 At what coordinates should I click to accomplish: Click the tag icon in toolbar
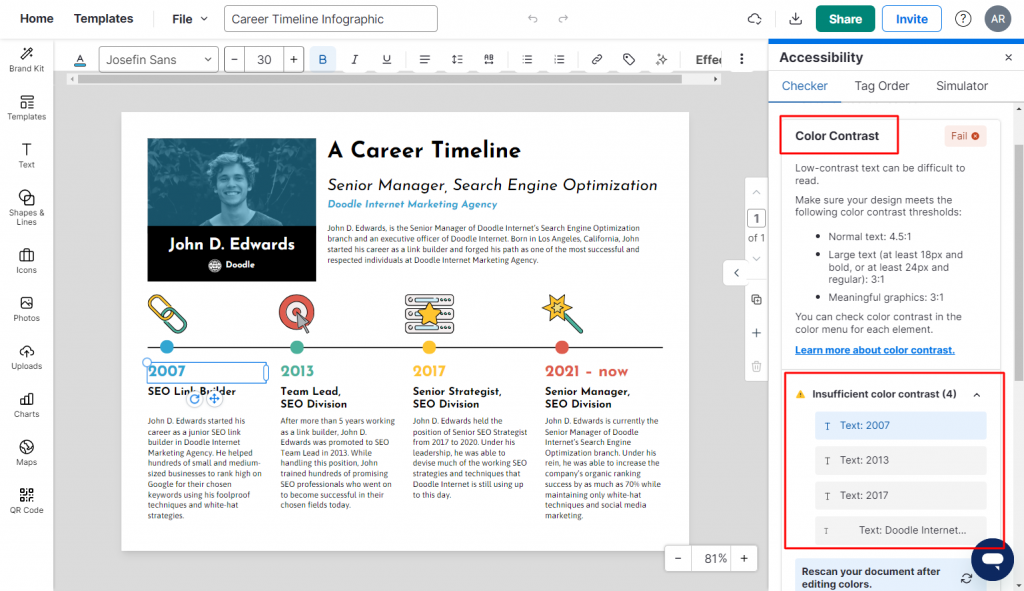pos(629,59)
